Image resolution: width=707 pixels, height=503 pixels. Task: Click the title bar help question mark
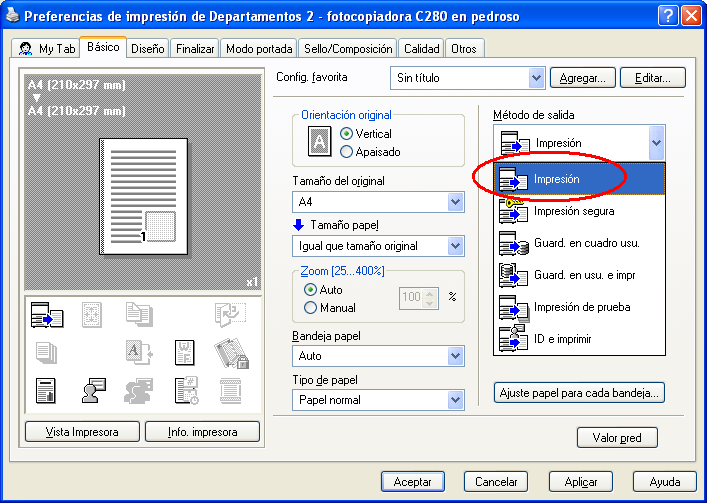tap(668, 16)
